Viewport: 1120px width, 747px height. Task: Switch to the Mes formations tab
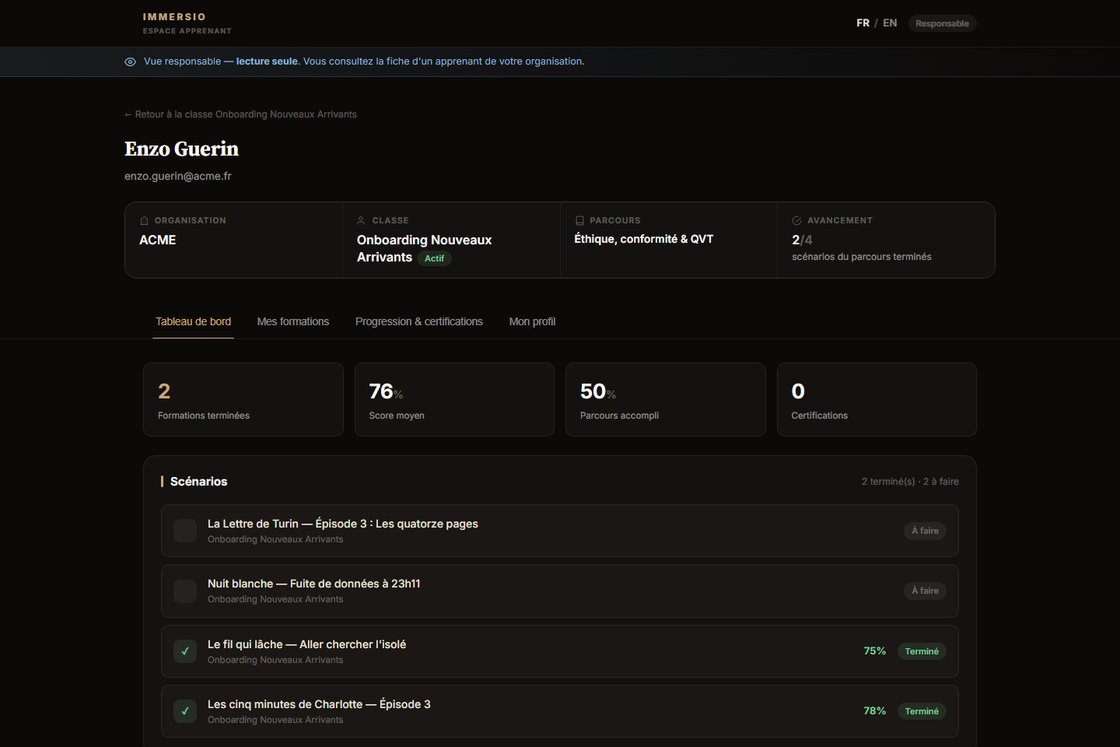pyautogui.click(x=293, y=321)
